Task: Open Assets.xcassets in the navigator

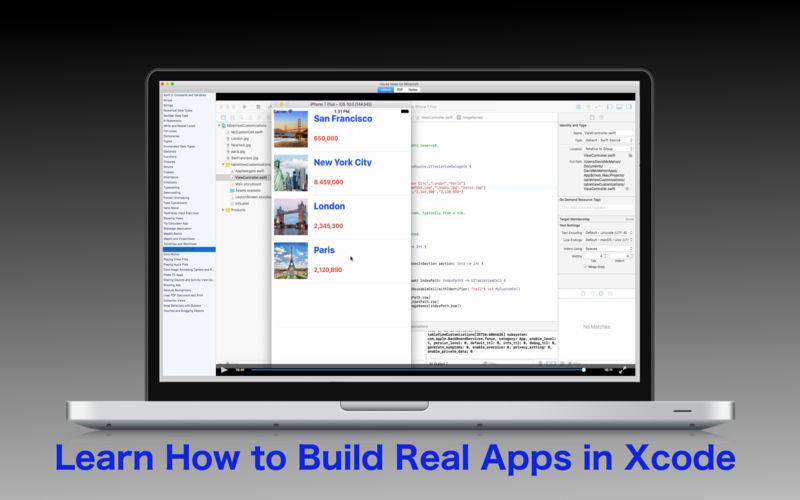Action: [x=246, y=190]
